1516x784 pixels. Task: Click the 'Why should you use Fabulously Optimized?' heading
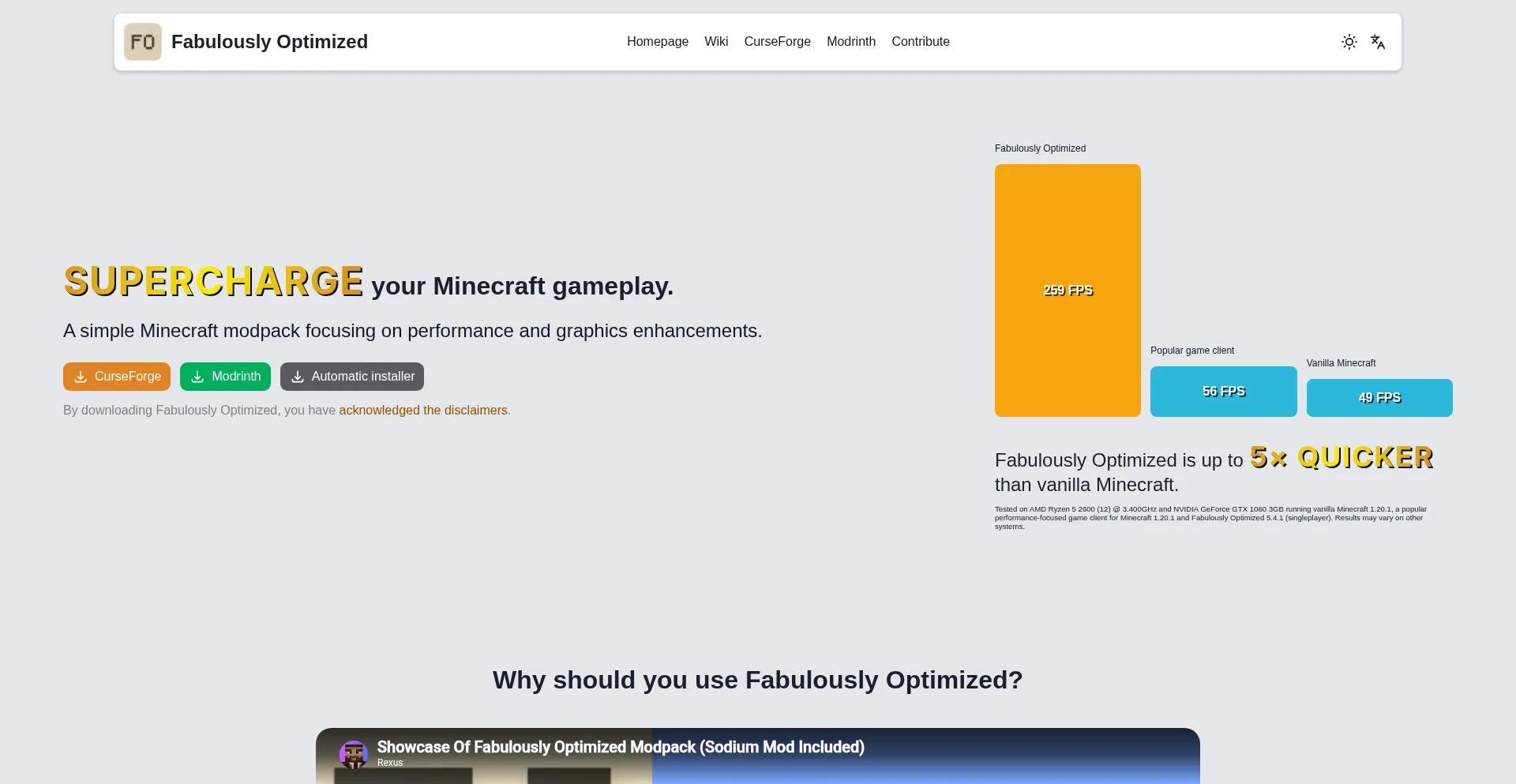(758, 680)
